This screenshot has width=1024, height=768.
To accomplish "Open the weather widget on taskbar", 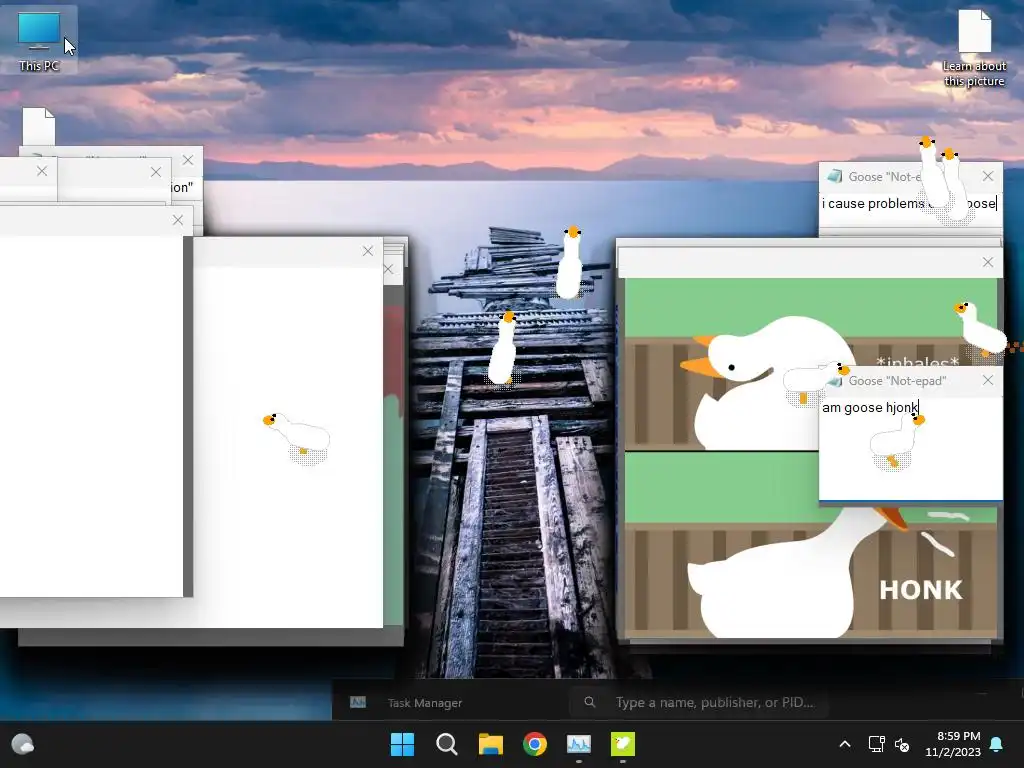I will pyautogui.click(x=22, y=744).
